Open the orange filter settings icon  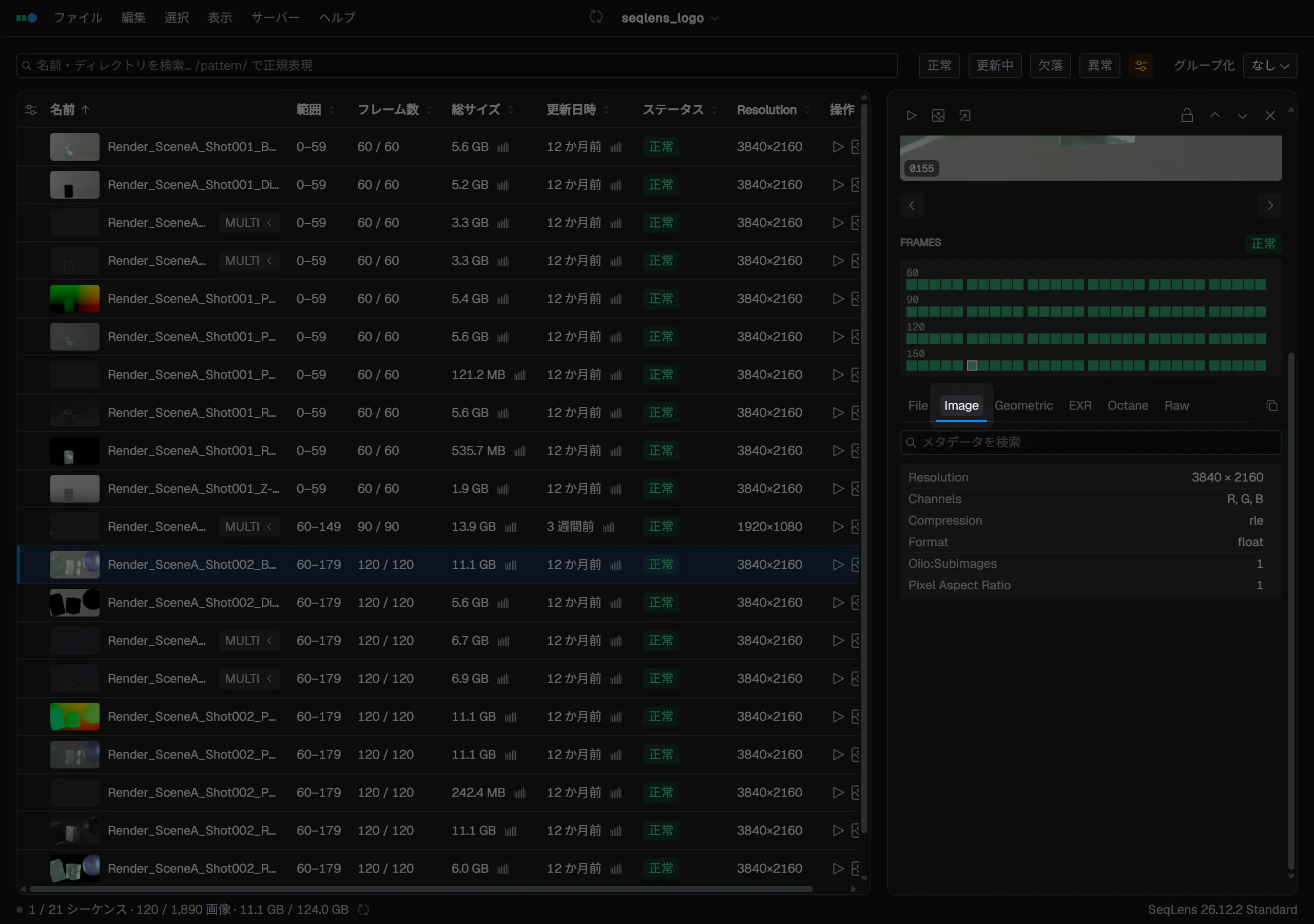(x=1141, y=65)
